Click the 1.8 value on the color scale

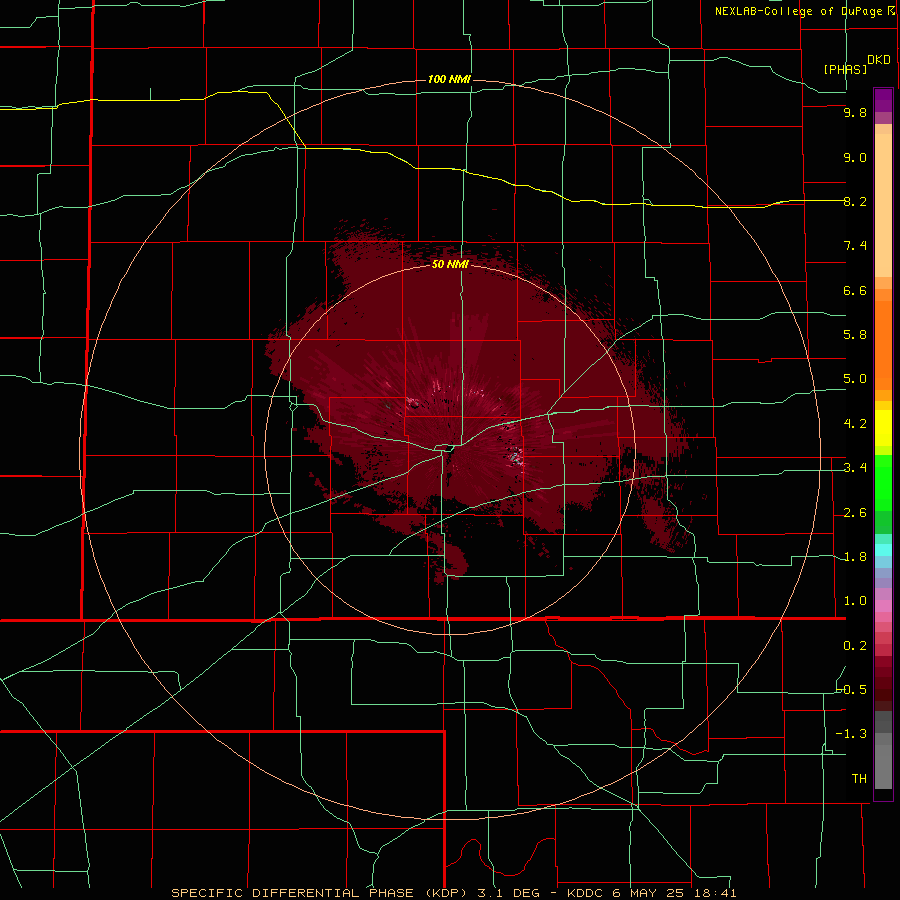(x=855, y=557)
